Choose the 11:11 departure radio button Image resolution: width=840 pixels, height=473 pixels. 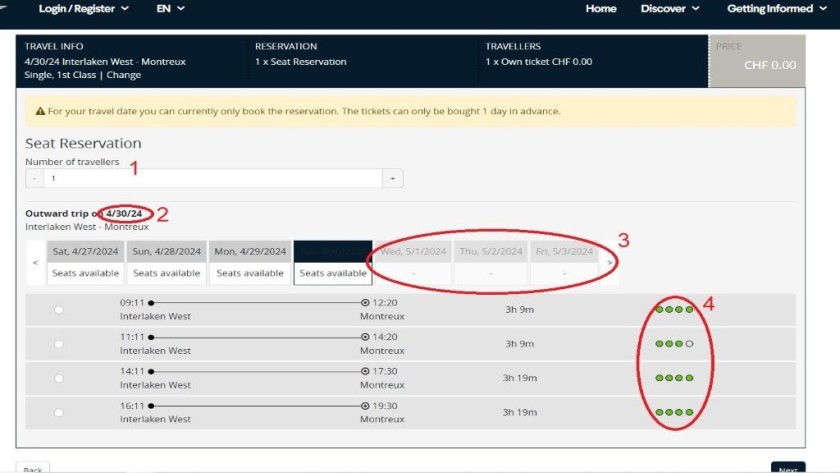[x=59, y=344]
